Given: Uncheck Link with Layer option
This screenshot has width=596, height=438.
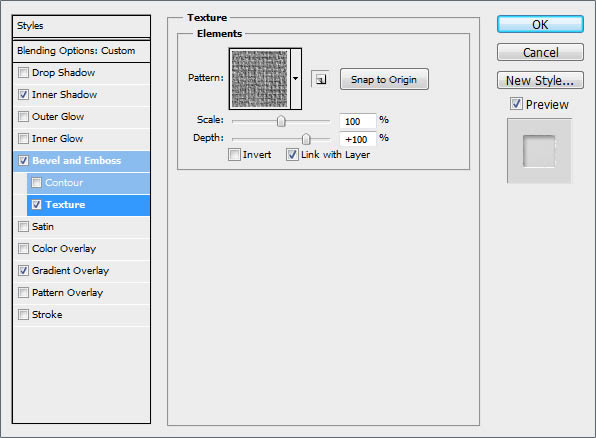Looking at the screenshot, I should click(x=292, y=155).
